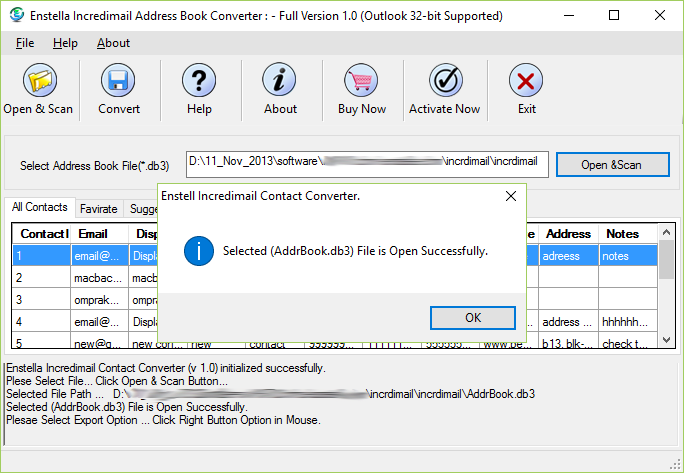Open the About menu
Viewport: 684px width, 473px height.
[113, 43]
